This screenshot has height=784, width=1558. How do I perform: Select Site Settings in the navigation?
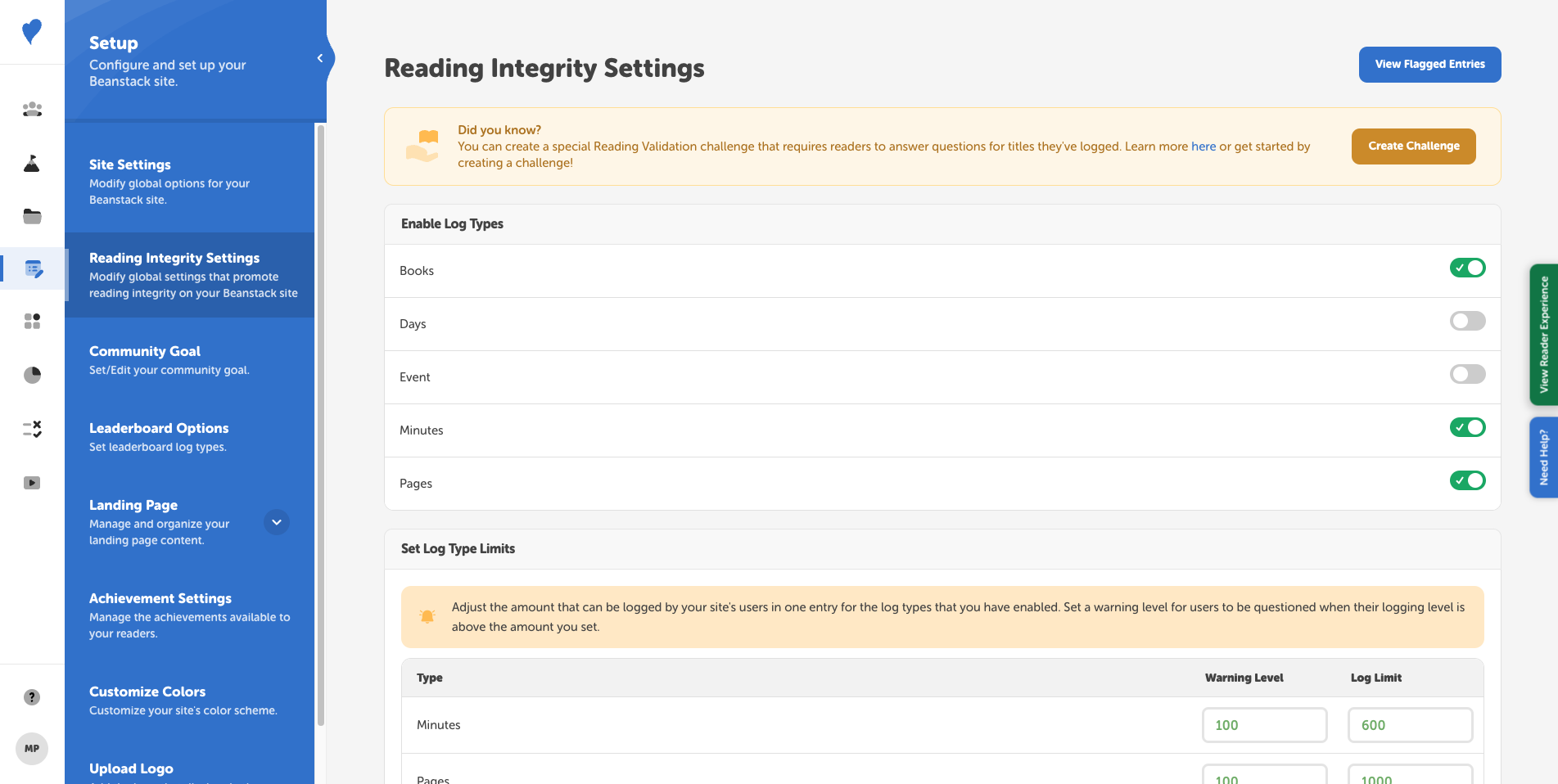pyautogui.click(x=130, y=164)
